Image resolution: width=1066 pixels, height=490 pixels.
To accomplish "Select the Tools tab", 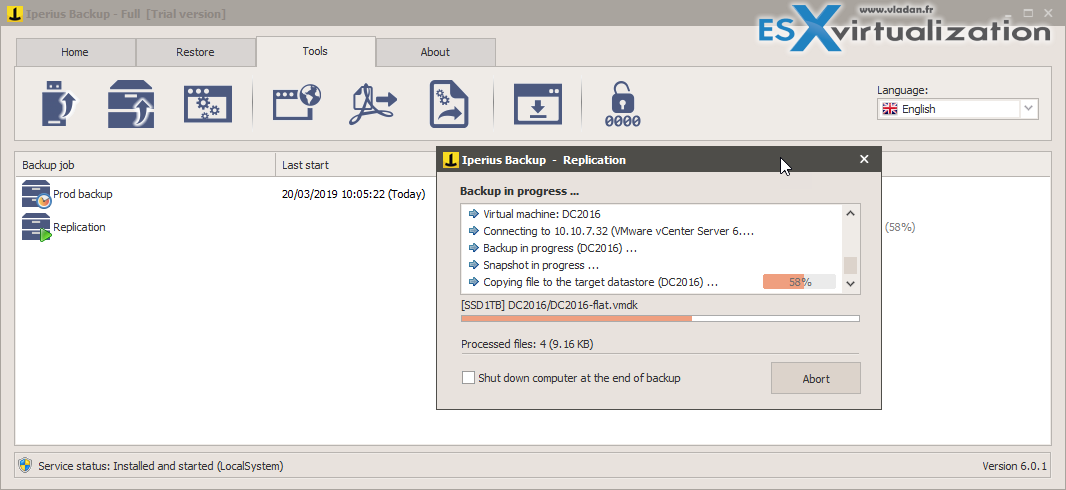I will pyautogui.click(x=315, y=51).
